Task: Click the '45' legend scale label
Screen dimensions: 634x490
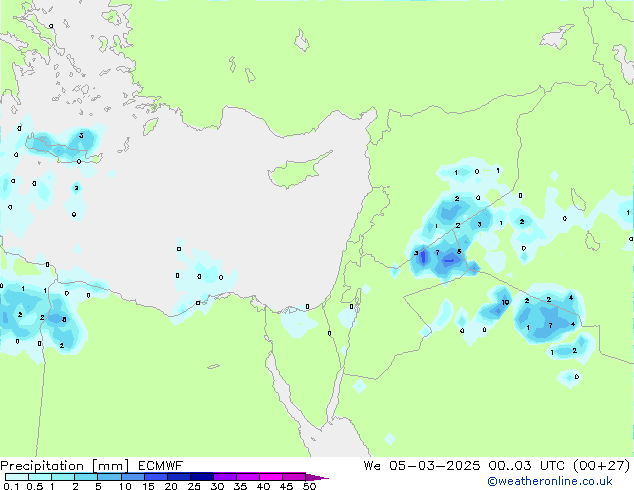Action: pos(286,486)
